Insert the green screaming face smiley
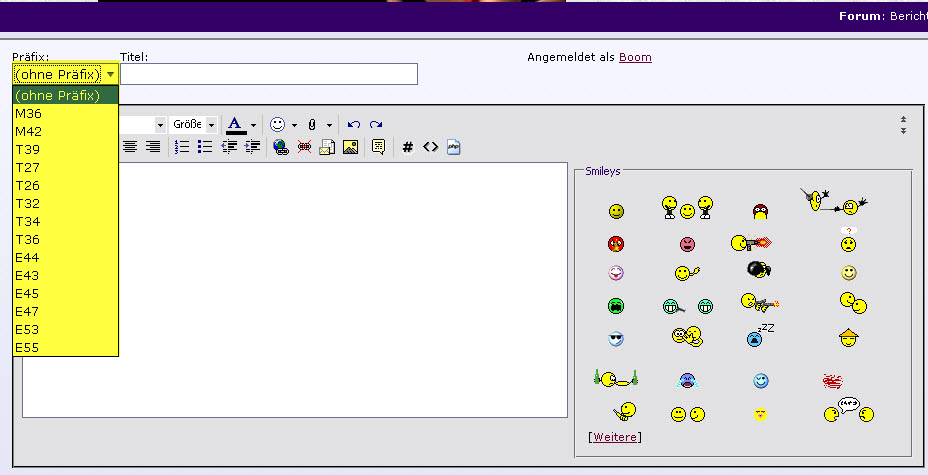The image size is (928, 475). 616,306
